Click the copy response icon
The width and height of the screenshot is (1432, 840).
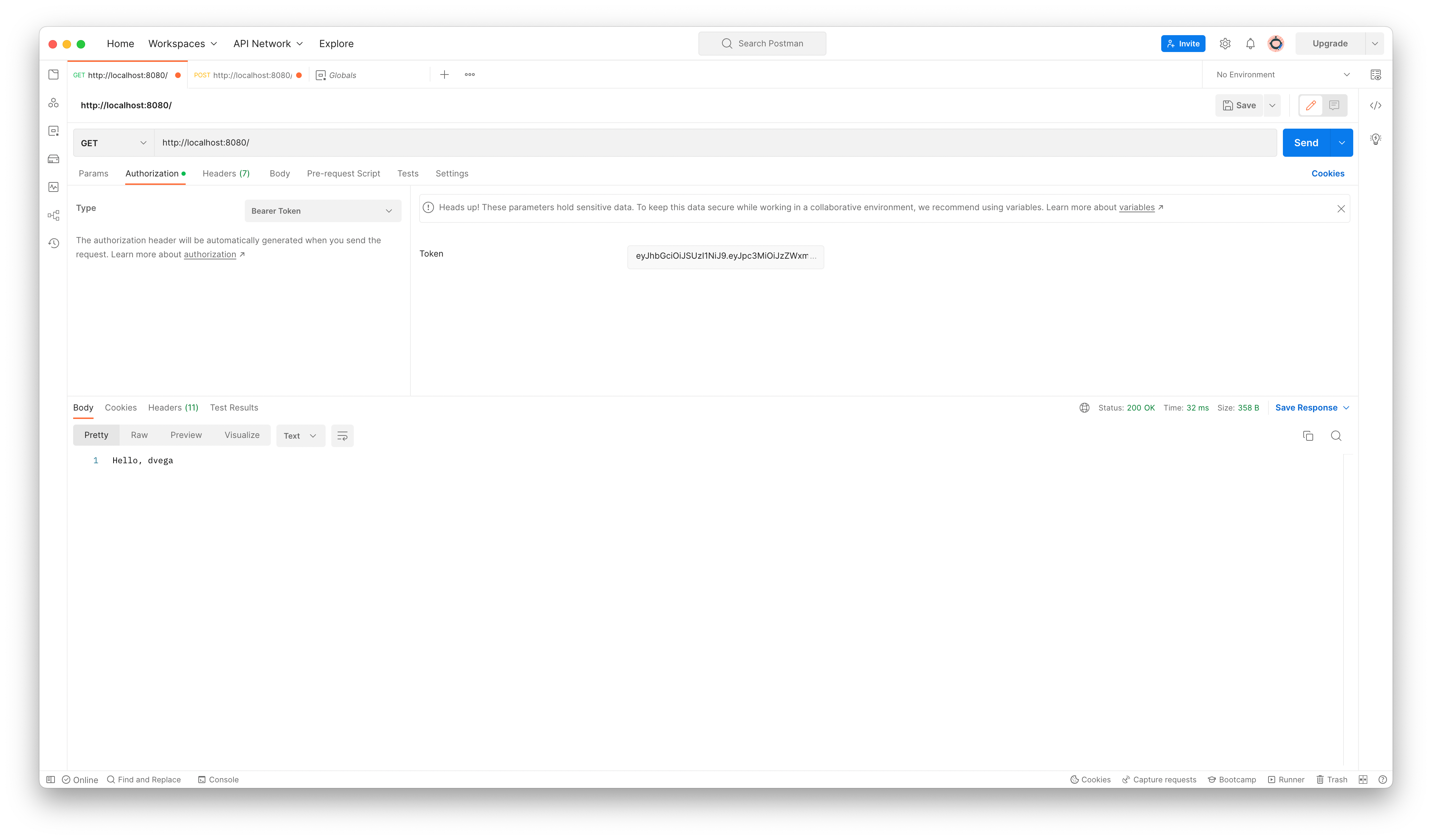point(1308,435)
